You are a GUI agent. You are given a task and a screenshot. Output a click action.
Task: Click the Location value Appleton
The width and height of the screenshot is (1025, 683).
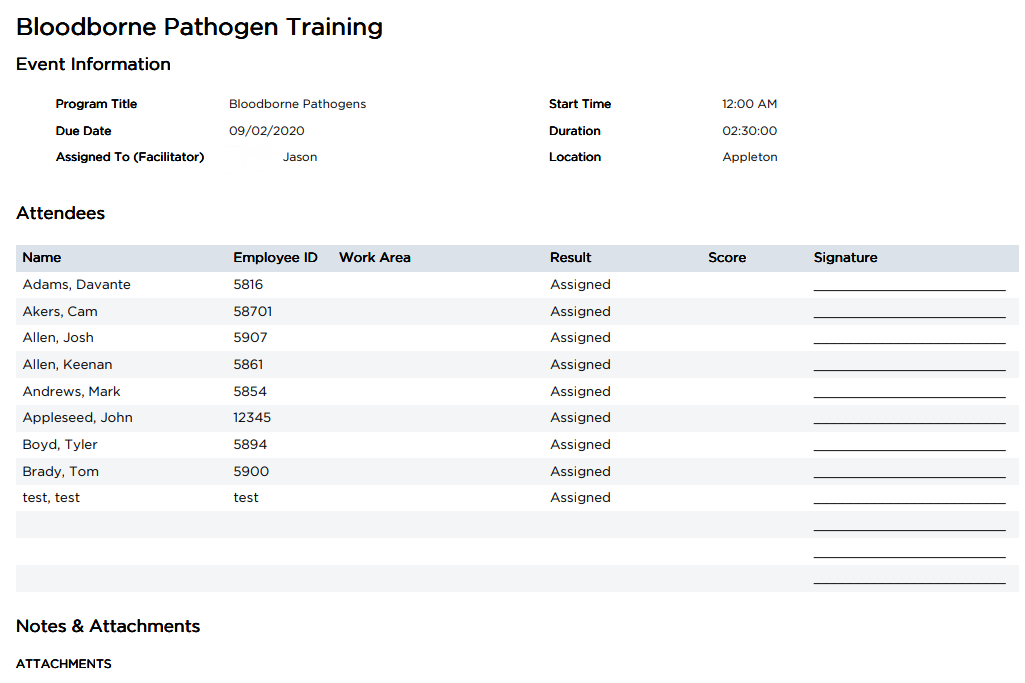750,157
